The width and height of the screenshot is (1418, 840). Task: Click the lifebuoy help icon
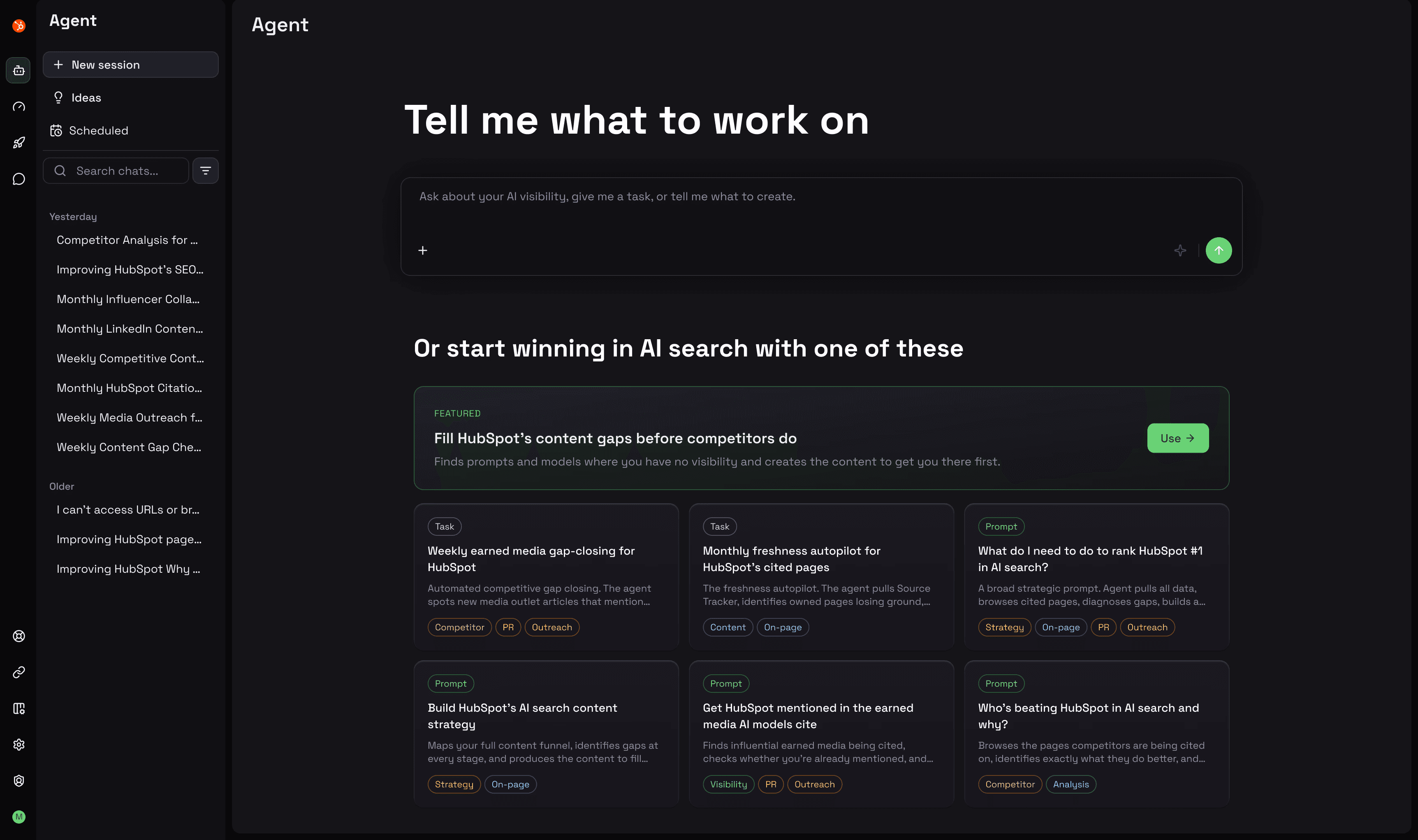[19, 636]
